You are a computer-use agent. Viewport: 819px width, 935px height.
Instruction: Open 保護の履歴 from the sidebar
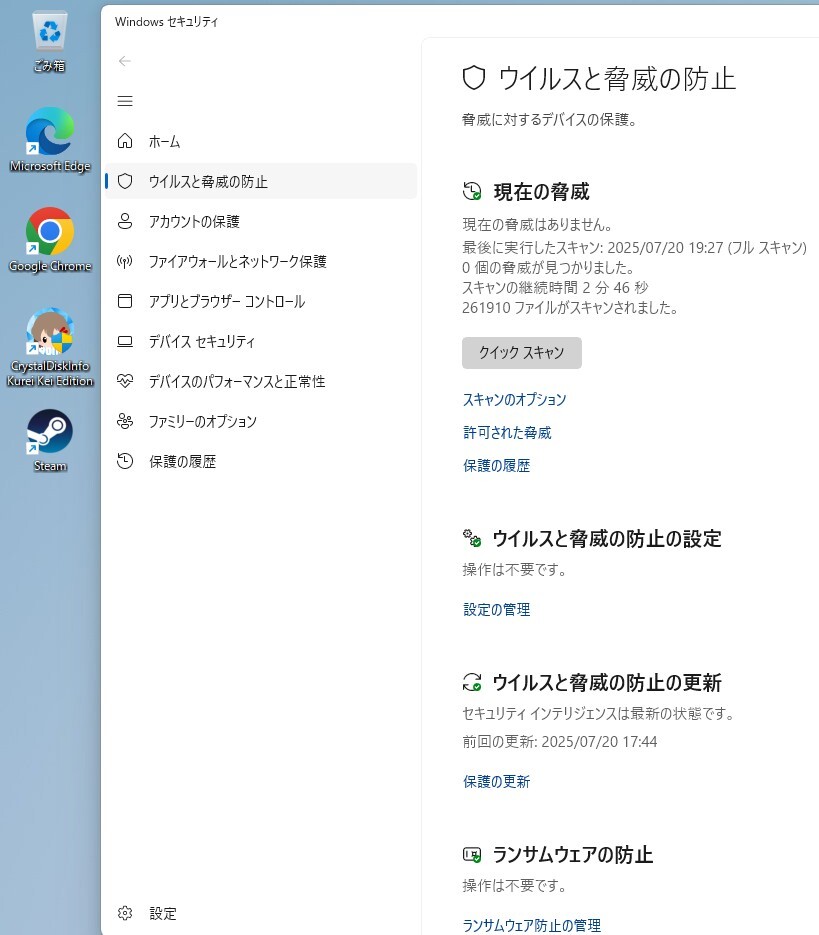(x=261, y=461)
